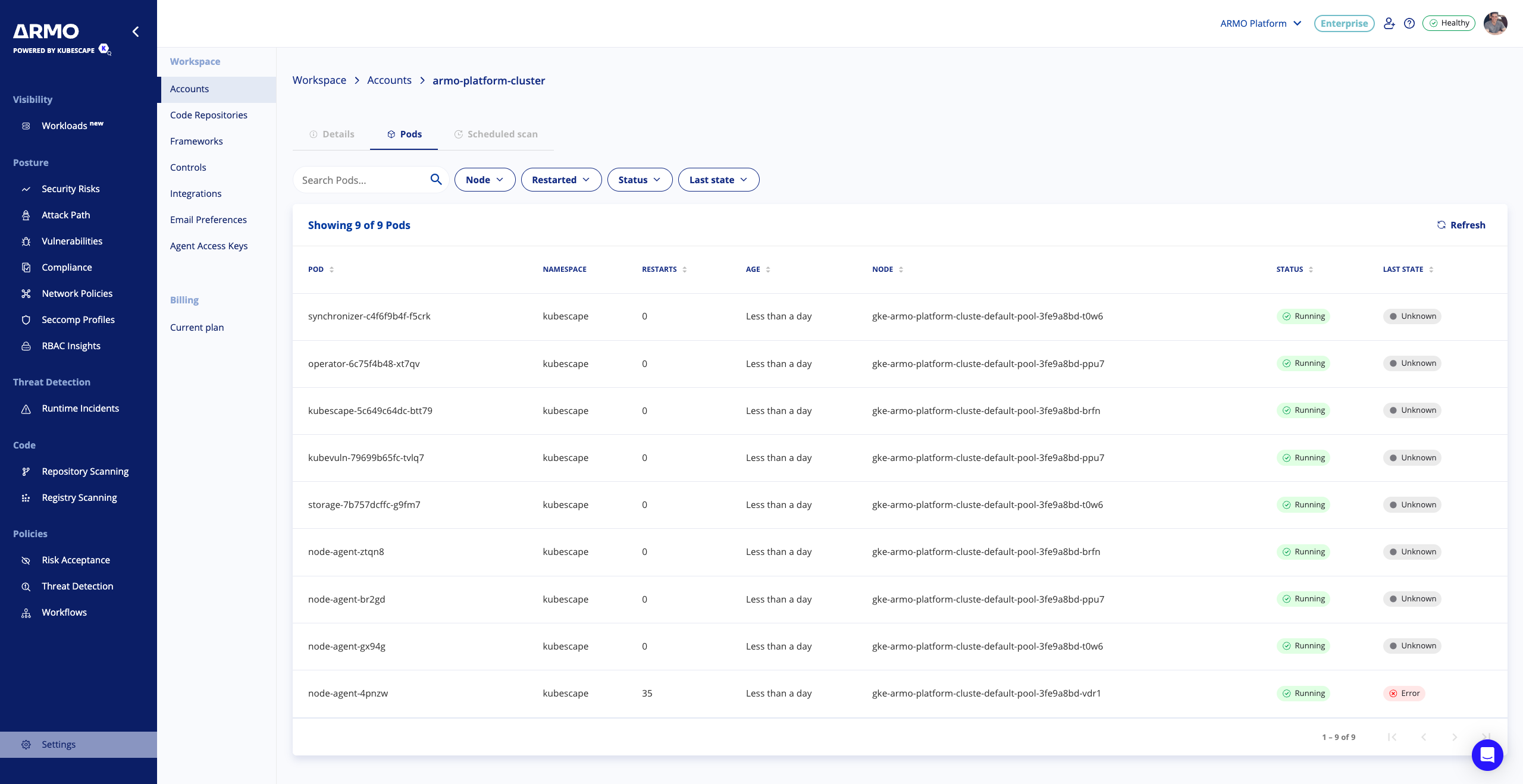Go to Network Policies

(x=79, y=293)
